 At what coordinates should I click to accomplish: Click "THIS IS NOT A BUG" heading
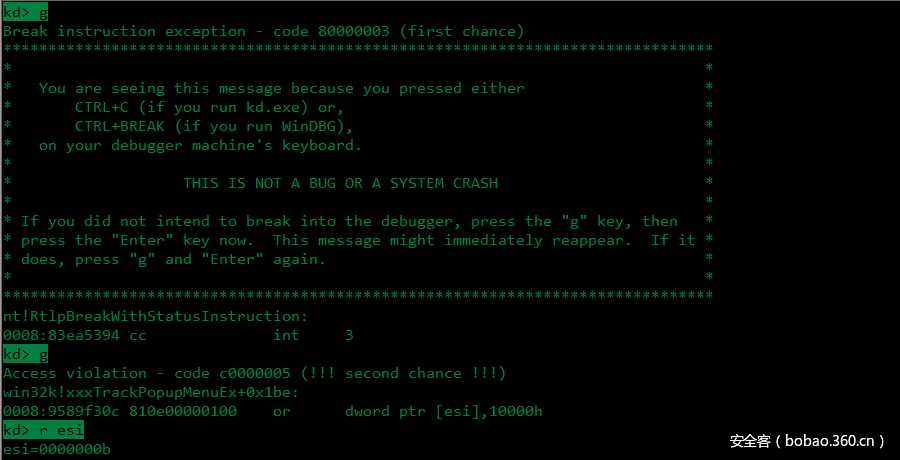click(x=340, y=183)
